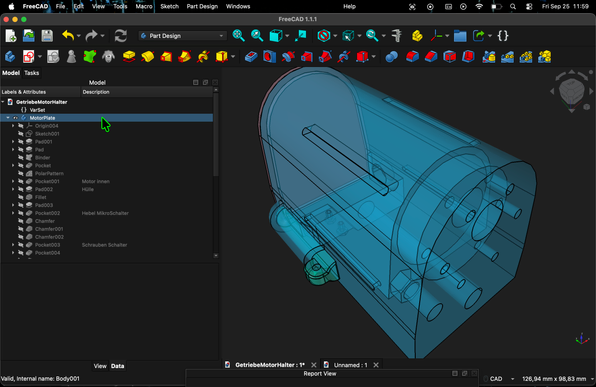Open the Windows menu

[x=238, y=6]
